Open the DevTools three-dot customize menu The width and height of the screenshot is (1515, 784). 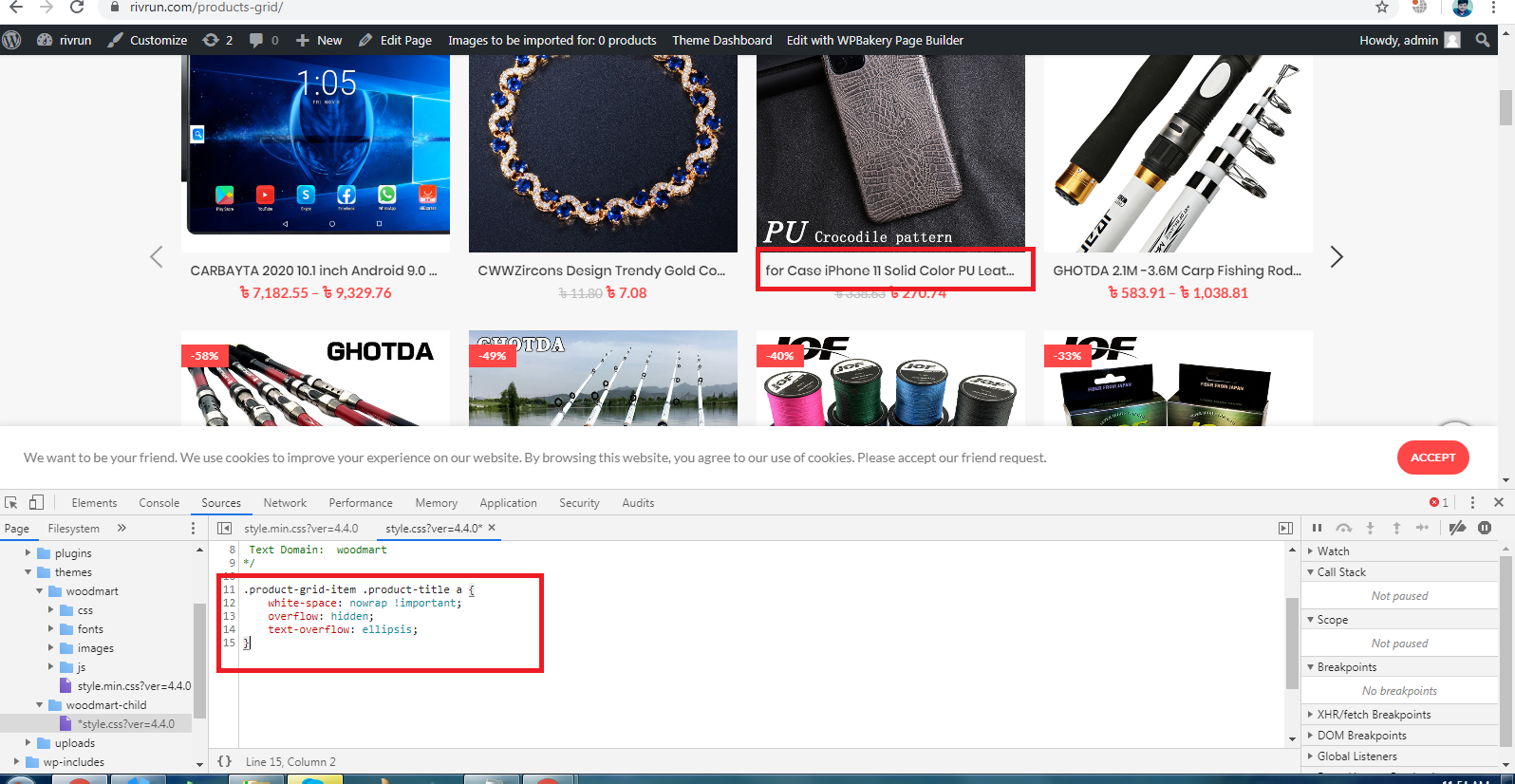(1472, 502)
